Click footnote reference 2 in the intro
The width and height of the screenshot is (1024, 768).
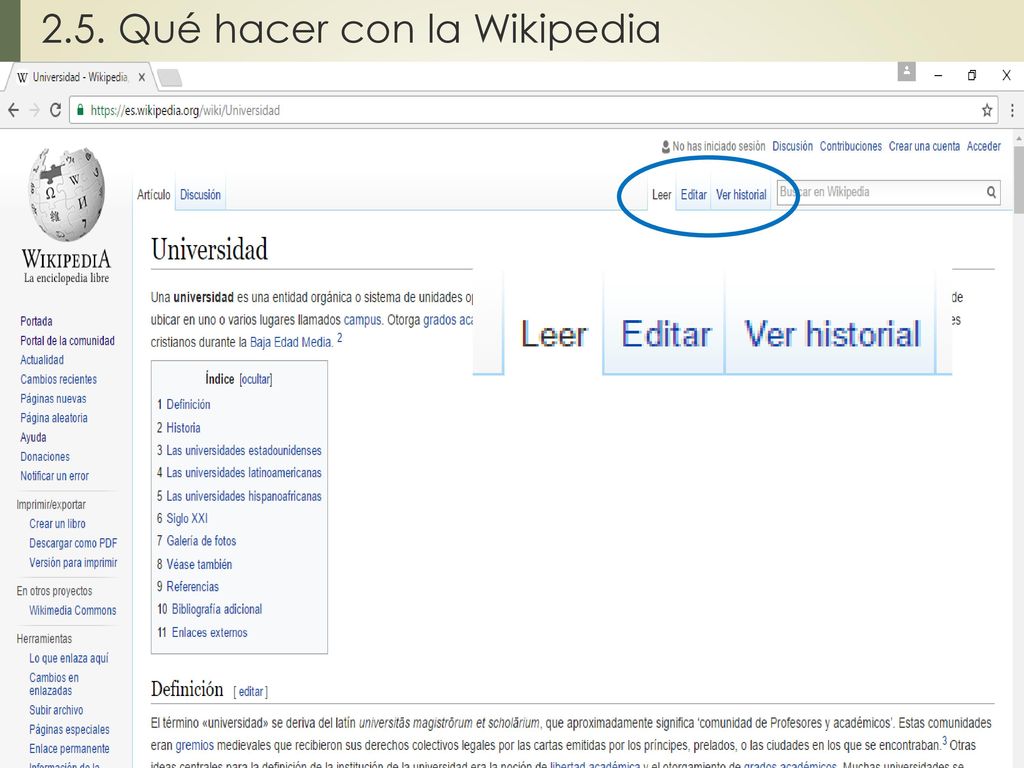[x=340, y=338]
